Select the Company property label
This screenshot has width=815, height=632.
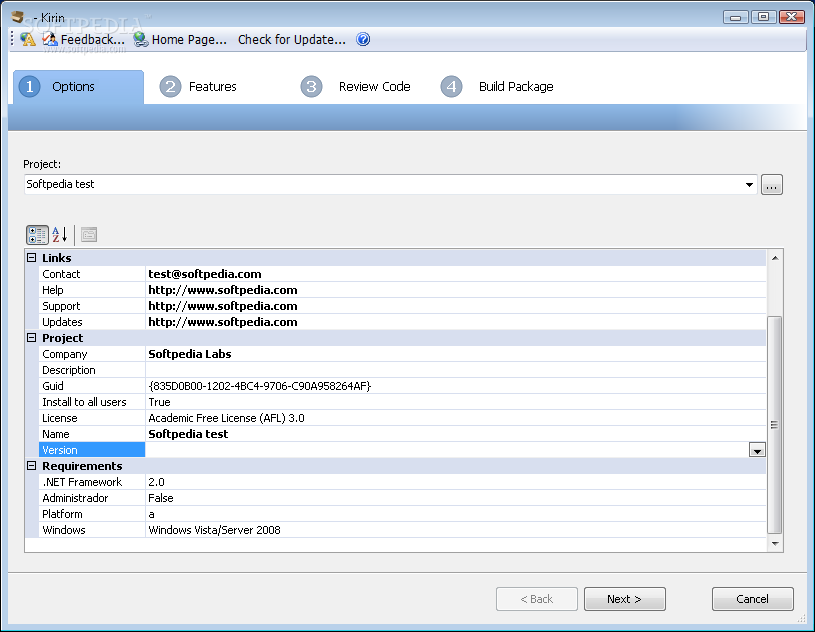pos(64,354)
